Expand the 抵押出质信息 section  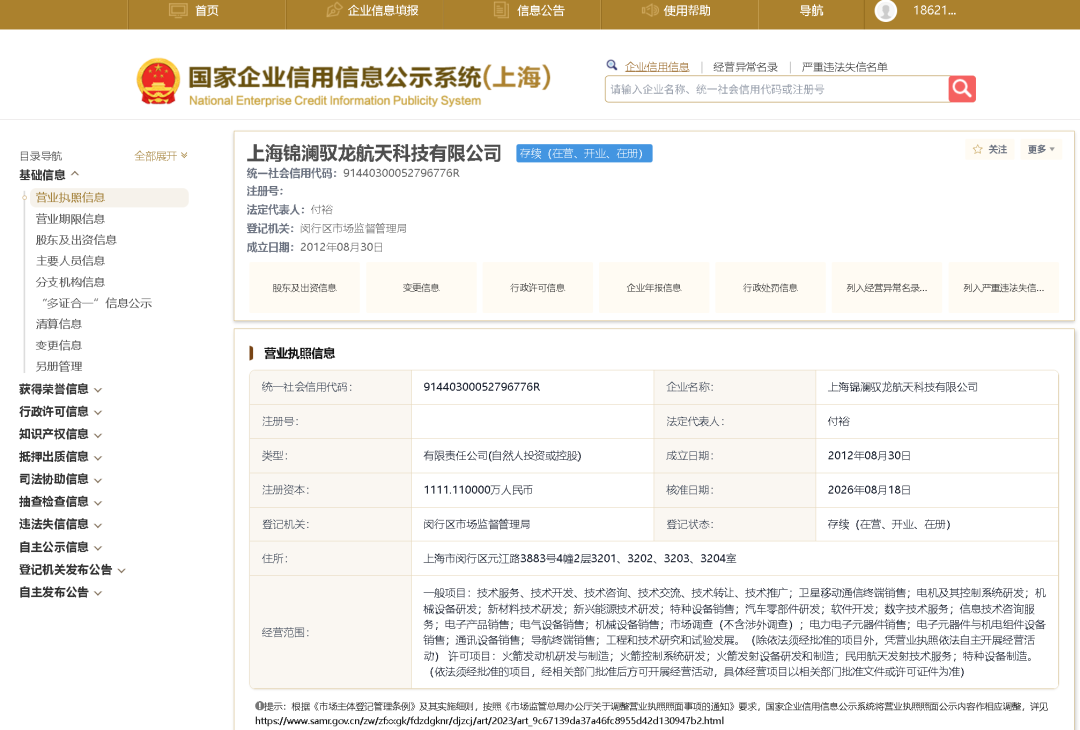click(x=61, y=457)
